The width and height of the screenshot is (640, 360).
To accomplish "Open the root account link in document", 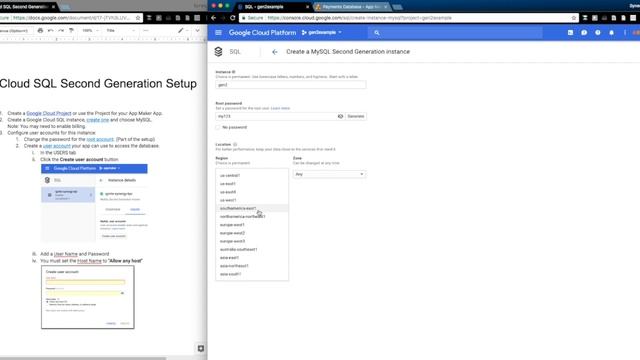I will (100, 140).
